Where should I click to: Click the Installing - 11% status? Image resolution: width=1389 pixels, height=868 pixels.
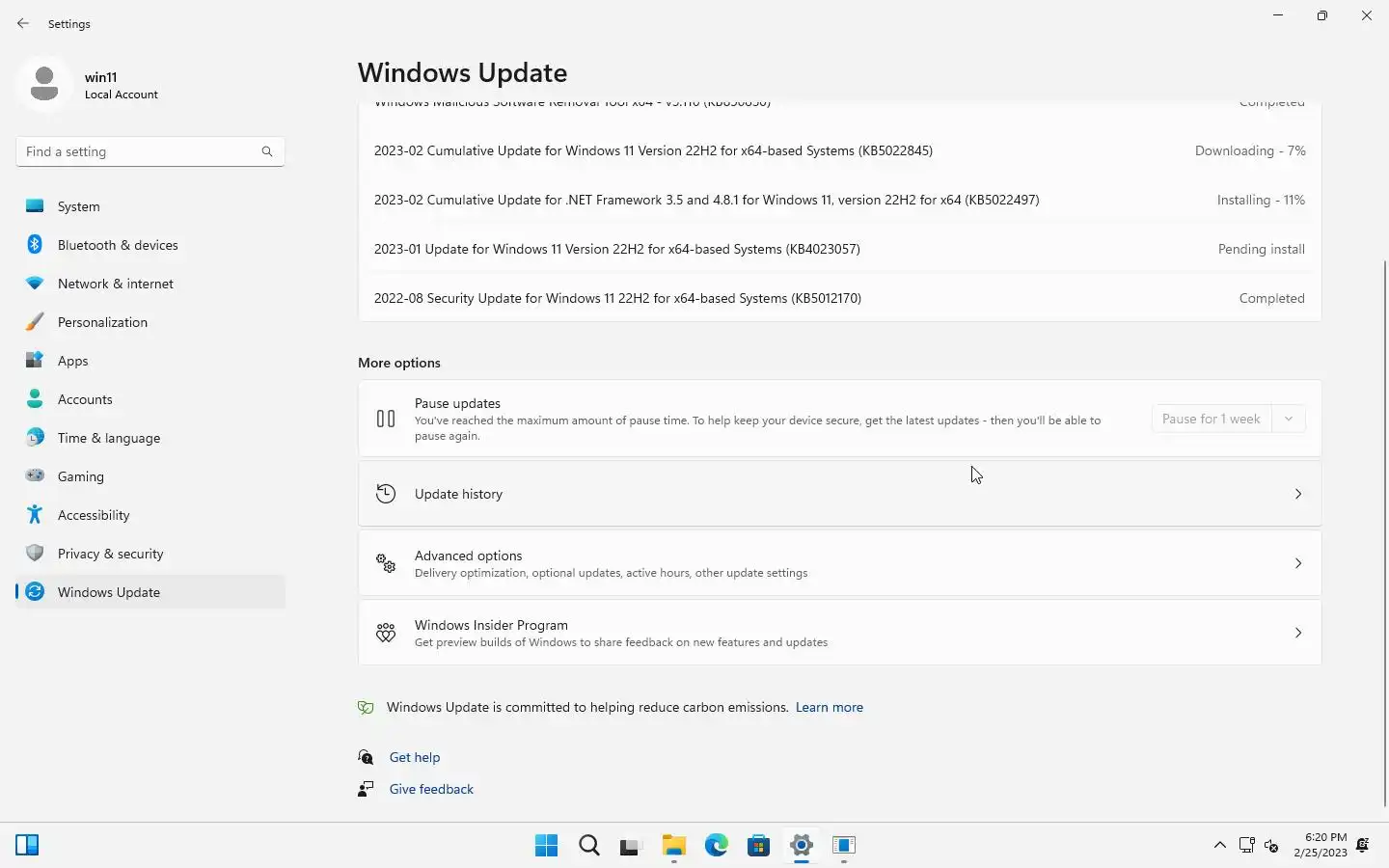(x=1261, y=200)
